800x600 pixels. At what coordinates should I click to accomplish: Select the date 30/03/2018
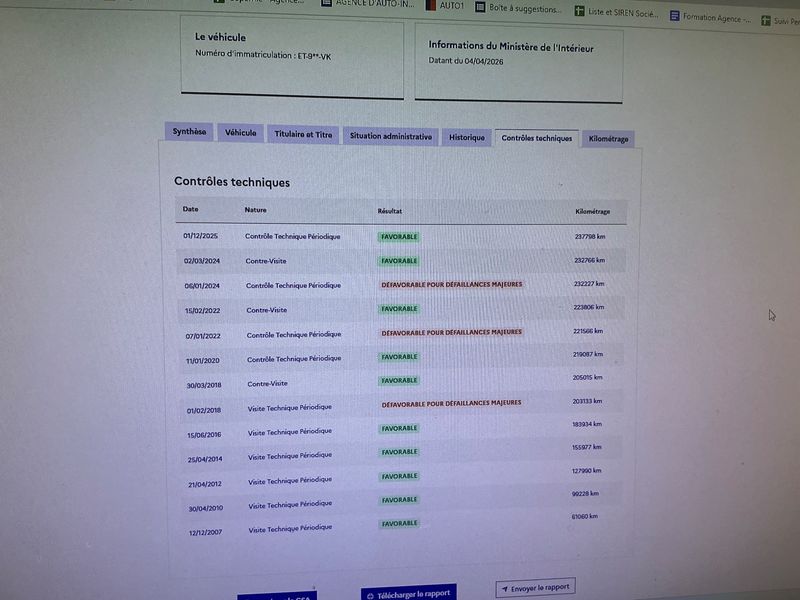(204, 385)
